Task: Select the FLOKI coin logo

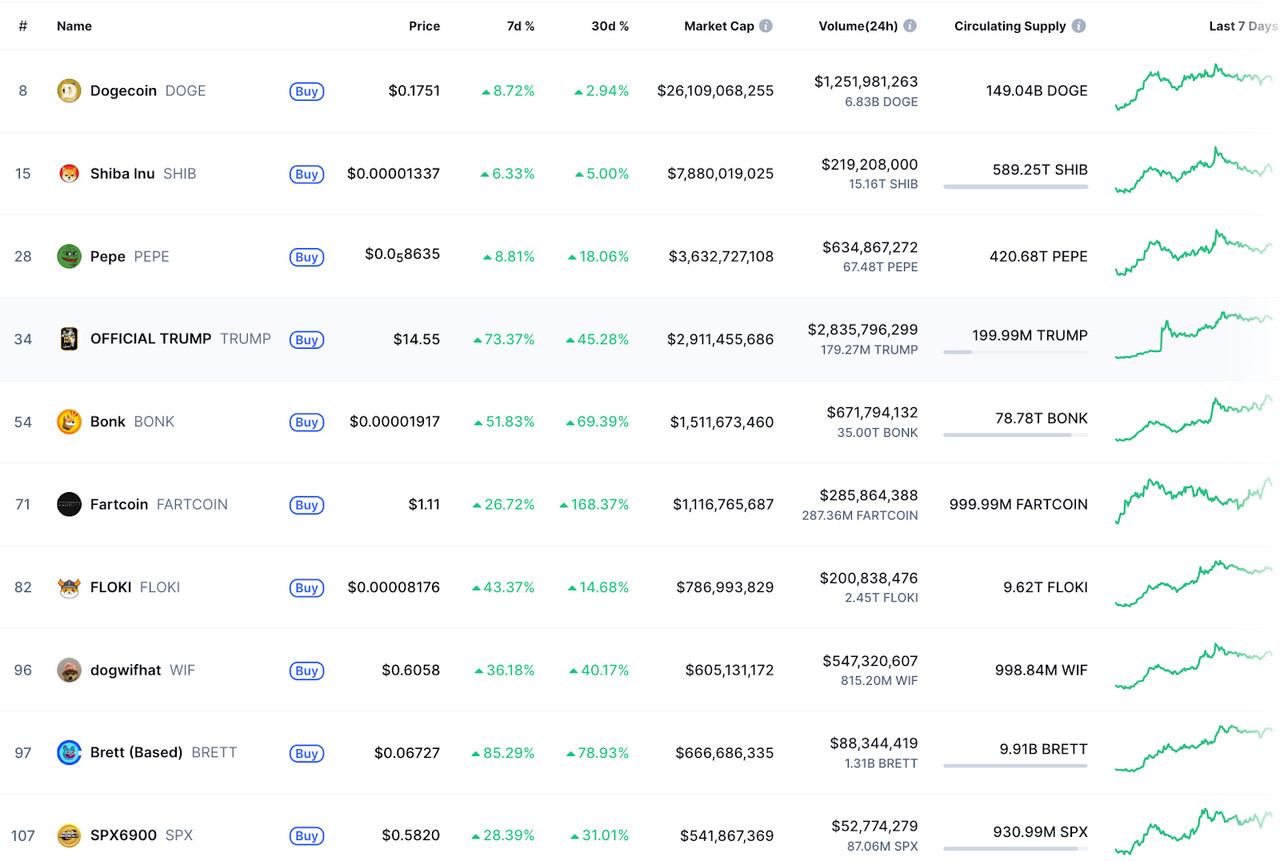Action: pyautogui.click(x=69, y=587)
